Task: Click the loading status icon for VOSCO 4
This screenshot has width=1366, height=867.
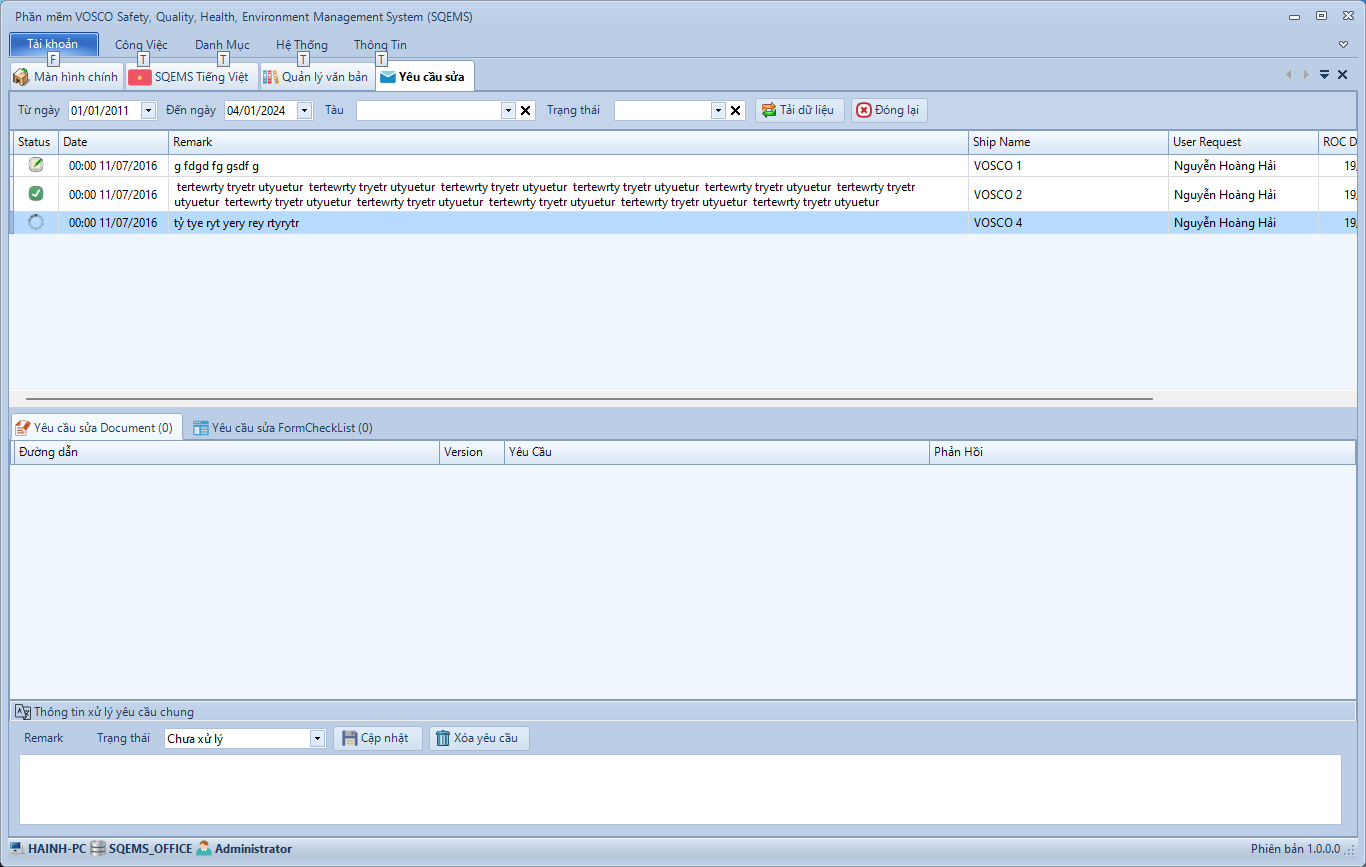Action: click(x=36, y=222)
